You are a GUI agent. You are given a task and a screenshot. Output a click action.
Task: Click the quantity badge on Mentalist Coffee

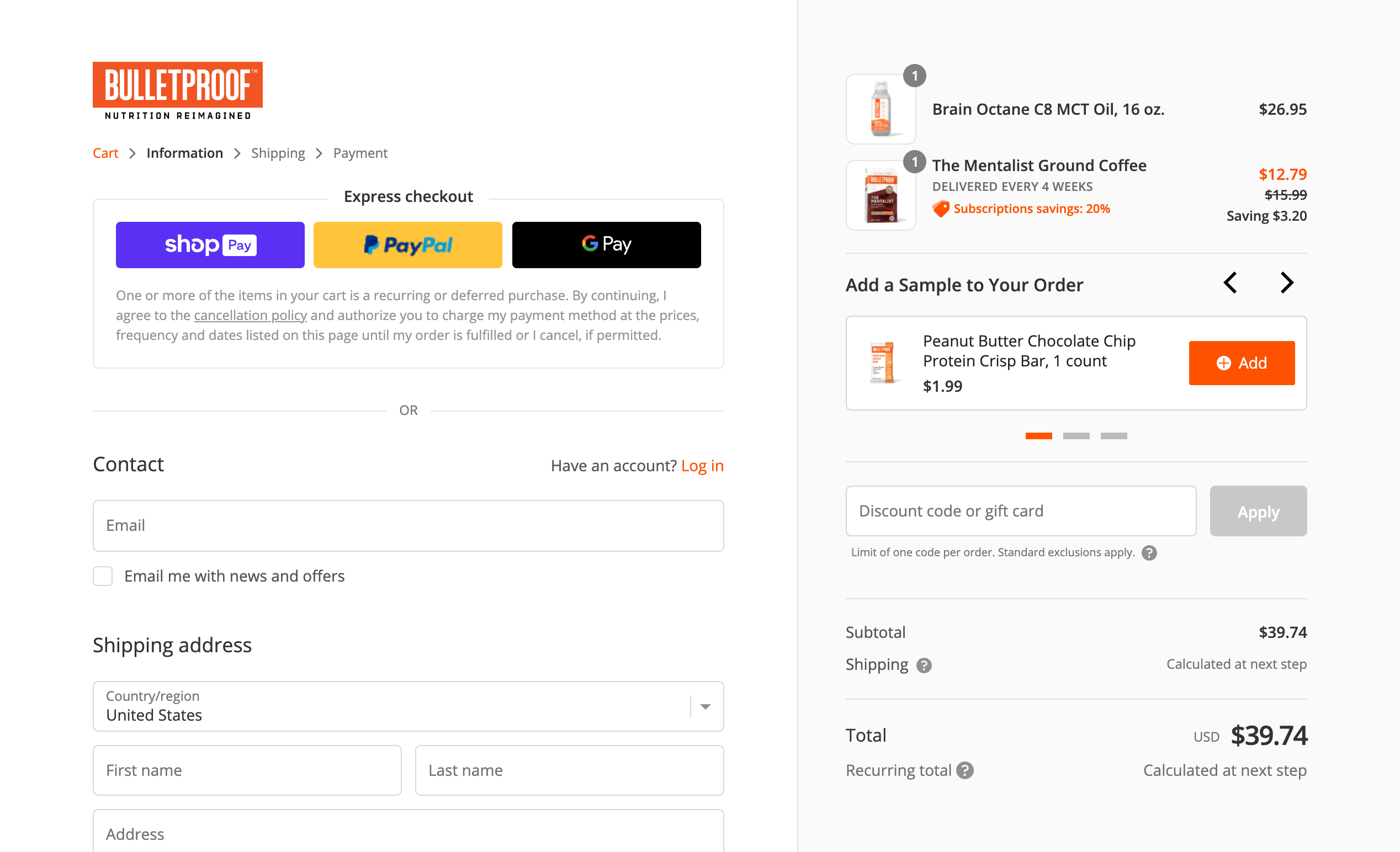click(x=914, y=162)
